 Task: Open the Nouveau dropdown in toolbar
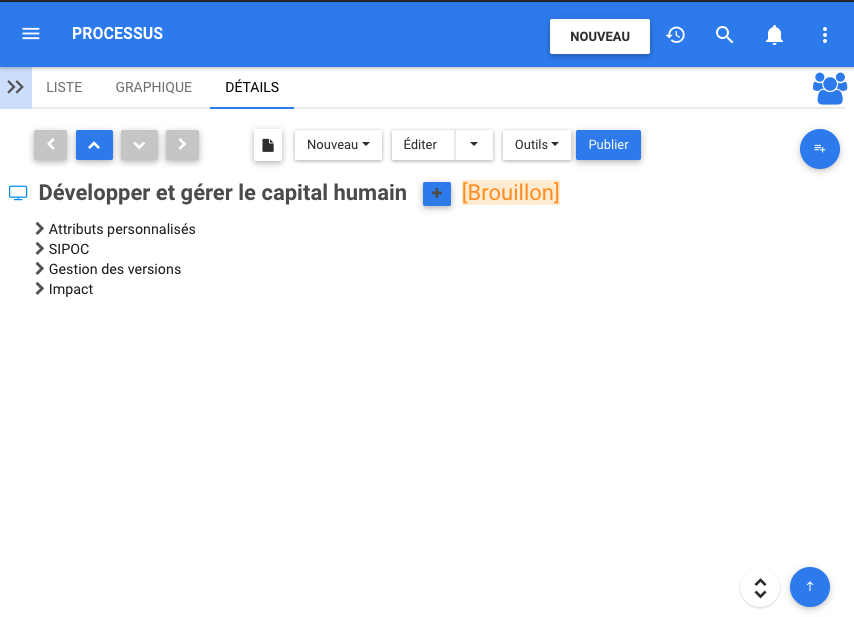[x=338, y=145]
